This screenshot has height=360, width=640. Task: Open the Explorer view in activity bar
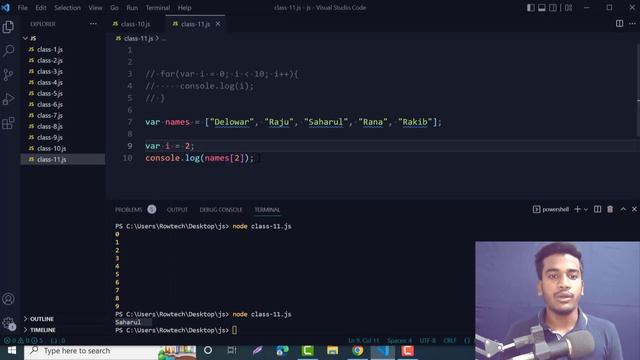pyautogui.click(x=8, y=27)
